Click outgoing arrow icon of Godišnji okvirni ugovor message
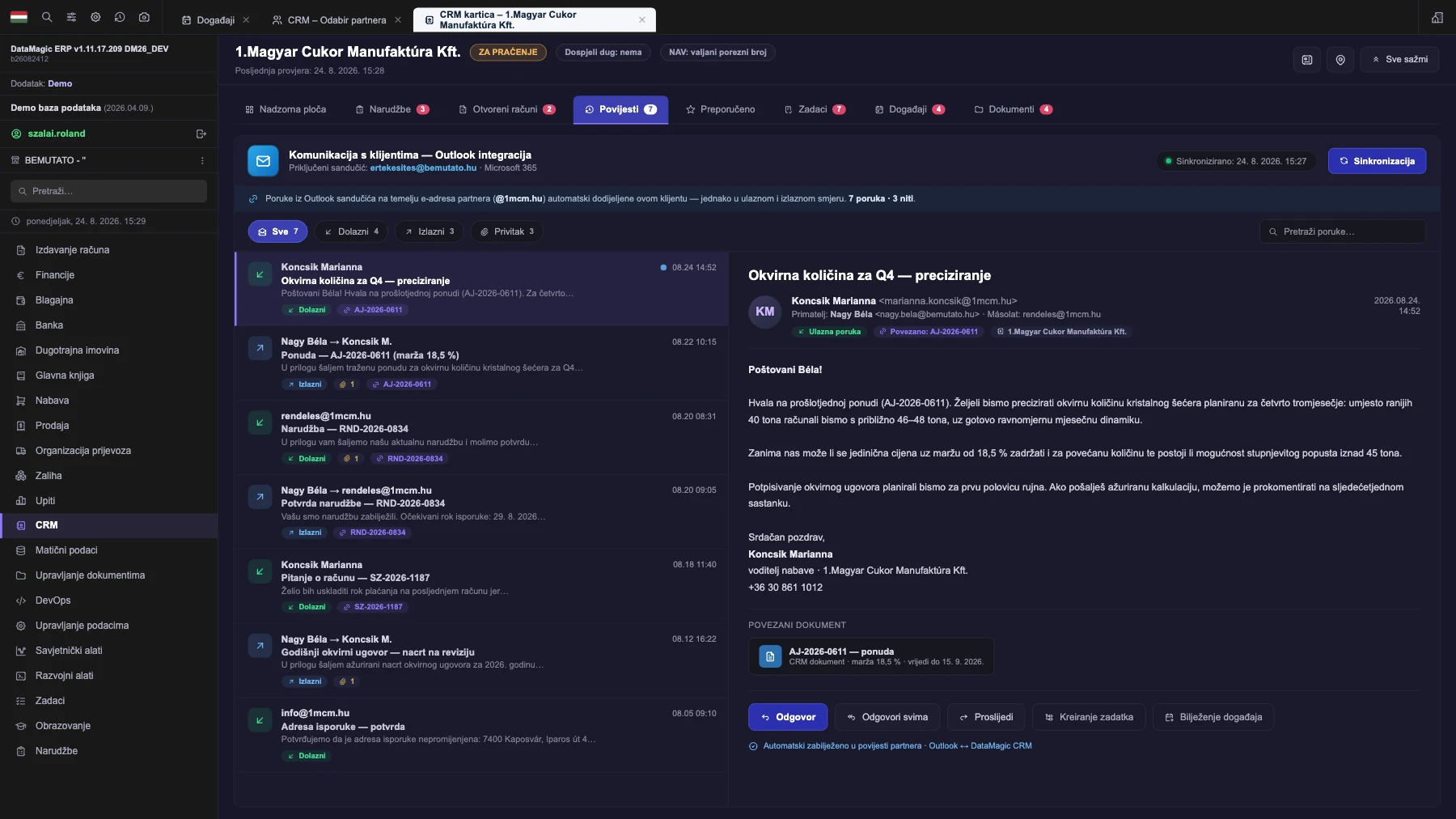Image resolution: width=1456 pixels, height=819 pixels. 260,646
